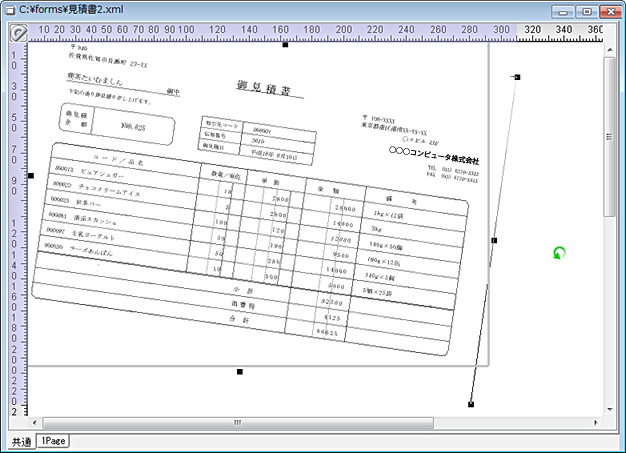This screenshot has height=453, width=626.
Task: Click the 消費税 label cell
Action: point(243,304)
